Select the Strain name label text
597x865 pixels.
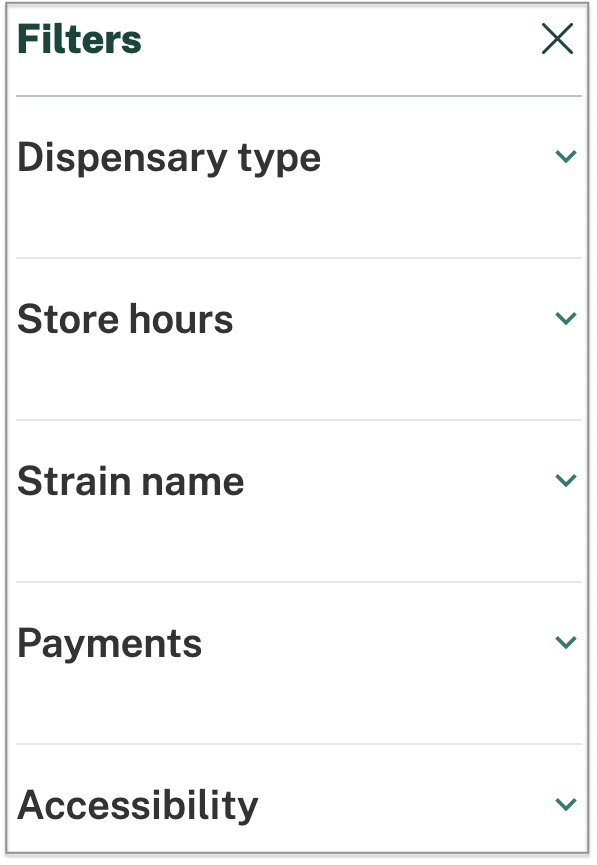pyautogui.click(x=131, y=480)
